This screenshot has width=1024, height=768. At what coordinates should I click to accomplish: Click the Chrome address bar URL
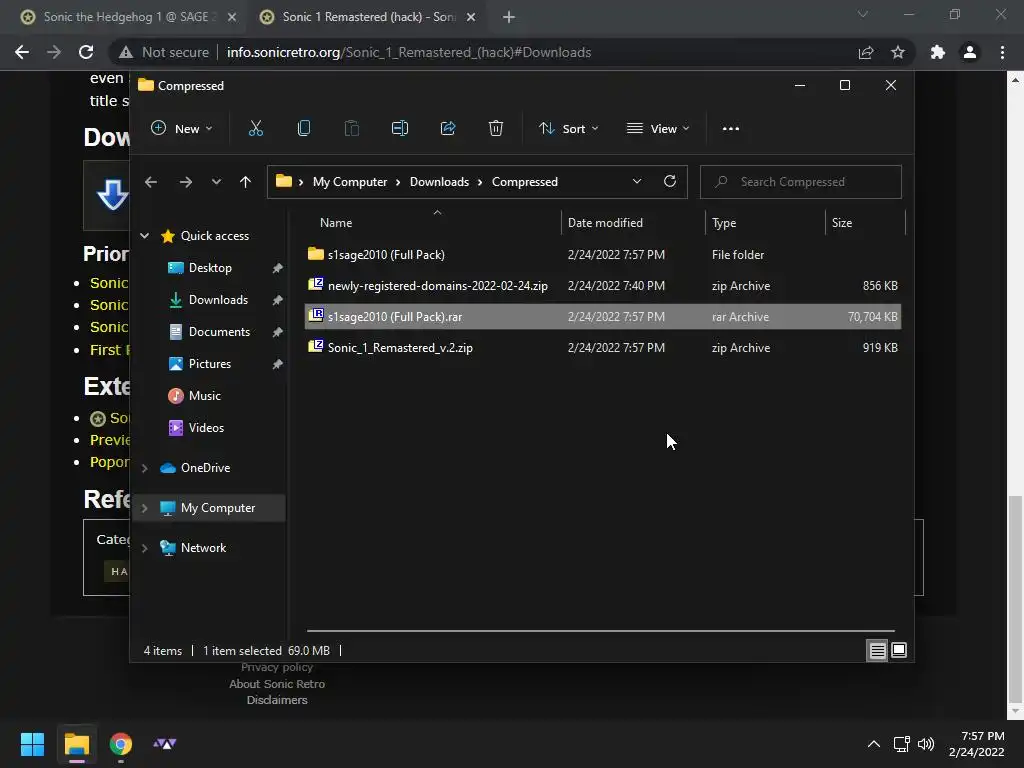click(x=409, y=52)
